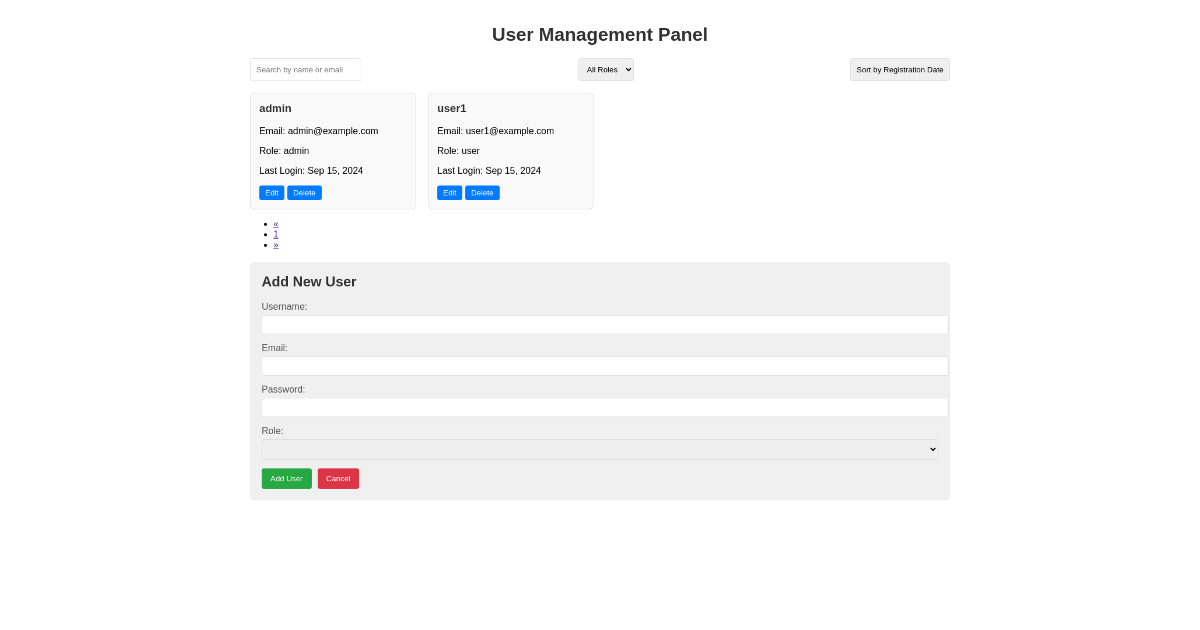The height and width of the screenshot is (630, 1200).
Task: Click the previous page arrow
Action: click(x=276, y=223)
